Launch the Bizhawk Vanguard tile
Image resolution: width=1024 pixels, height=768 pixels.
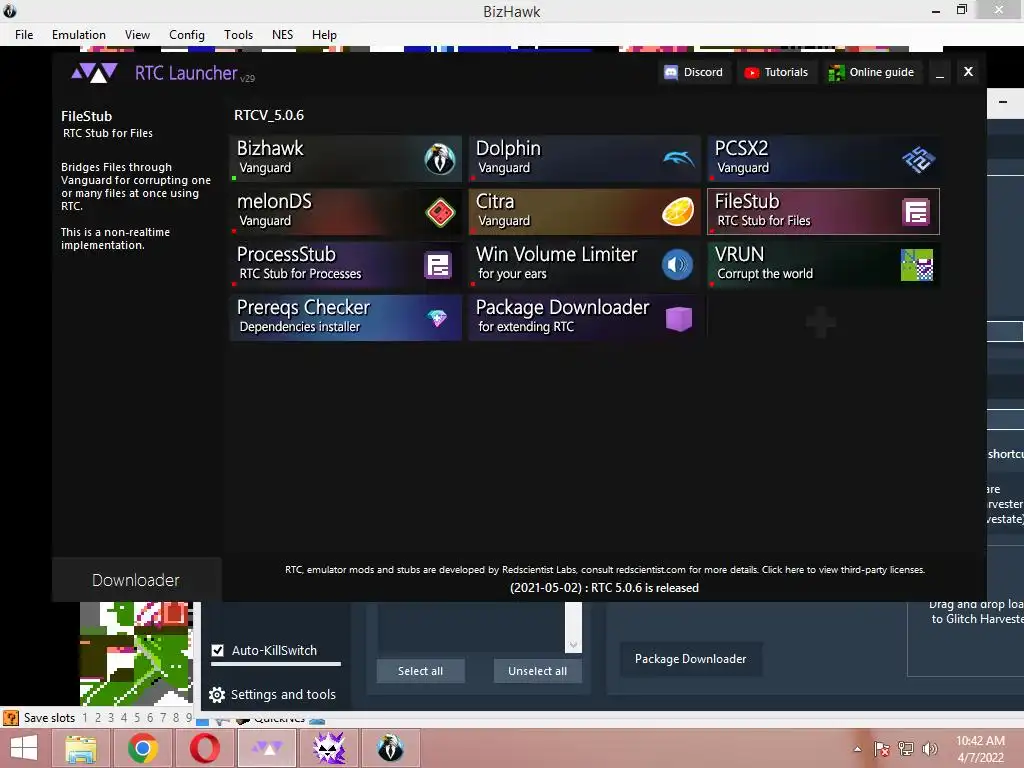pos(345,159)
